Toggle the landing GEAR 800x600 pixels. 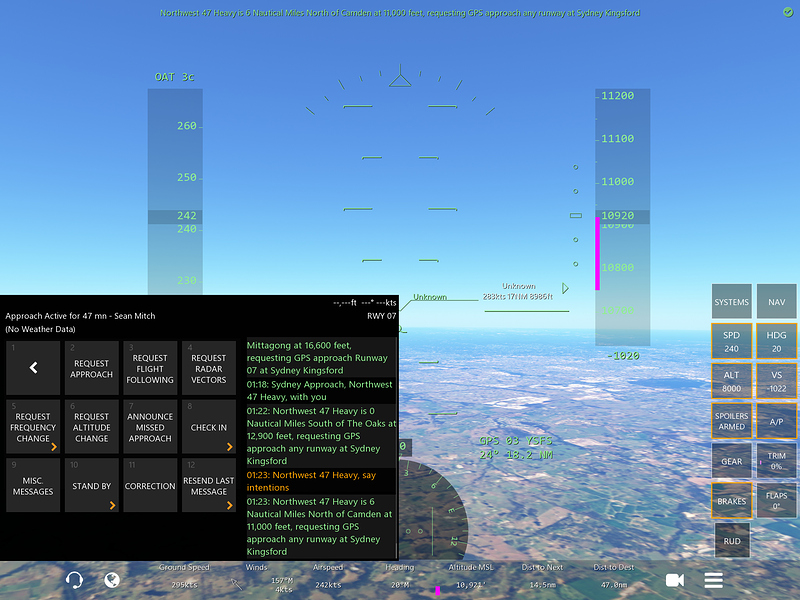pos(732,461)
